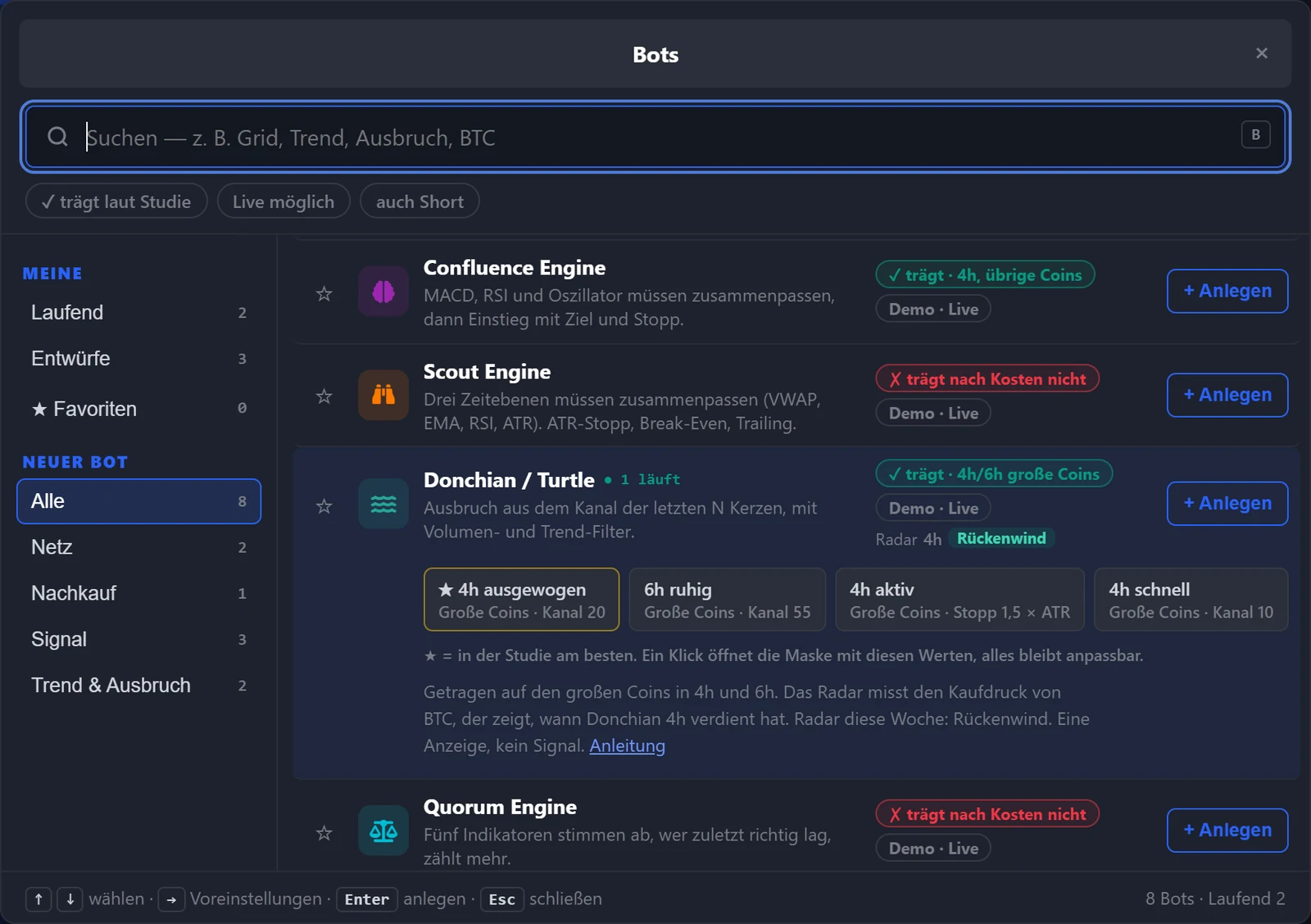Screen dimensions: 1311x924
Task: Filter by Netz bots
Action: click(138, 547)
